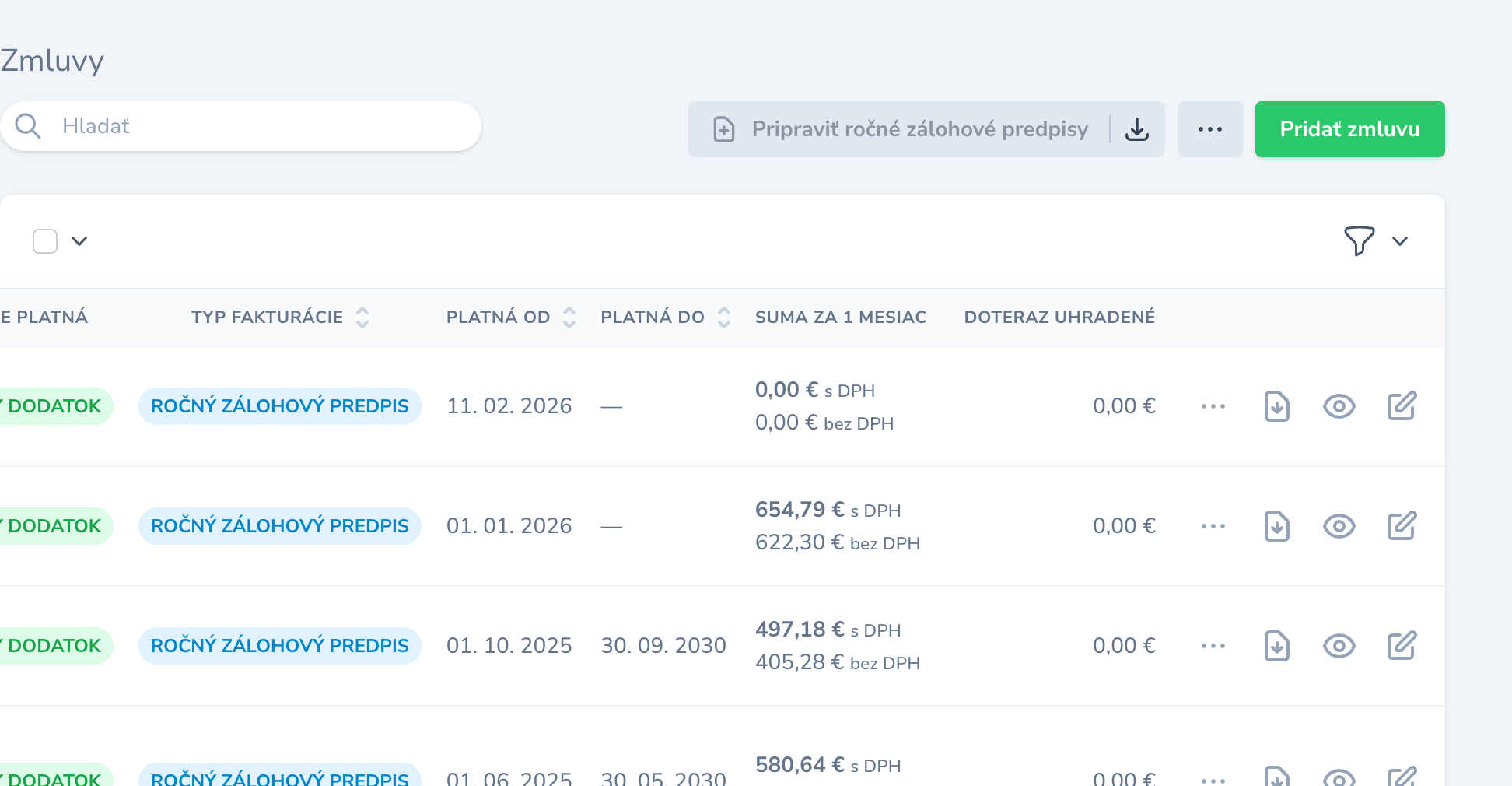Open more actions for 654,79 € contract row
The width and height of the screenshot is (1512, 786).
[x=1213, y=526]
